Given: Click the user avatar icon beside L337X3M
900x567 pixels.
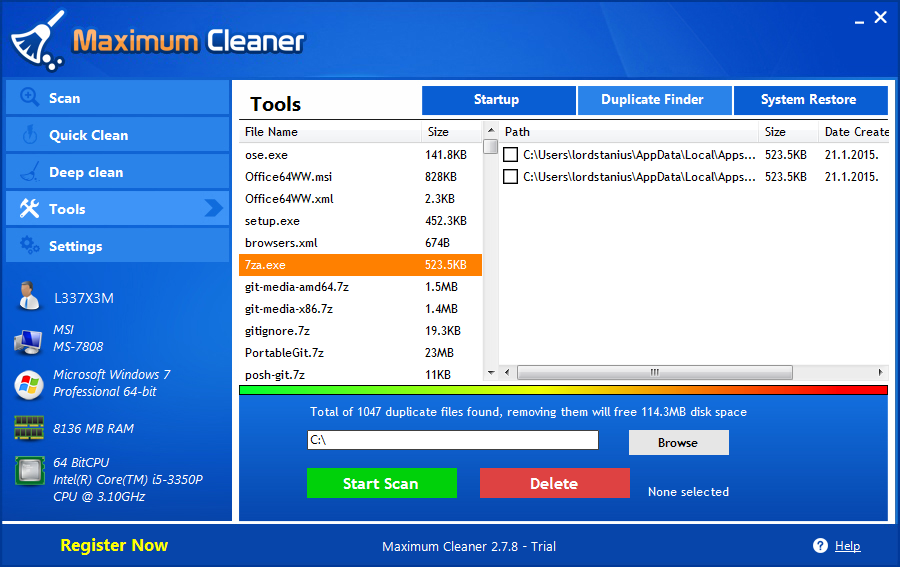Looking at the screenshot, I should [x=28, y=297].
